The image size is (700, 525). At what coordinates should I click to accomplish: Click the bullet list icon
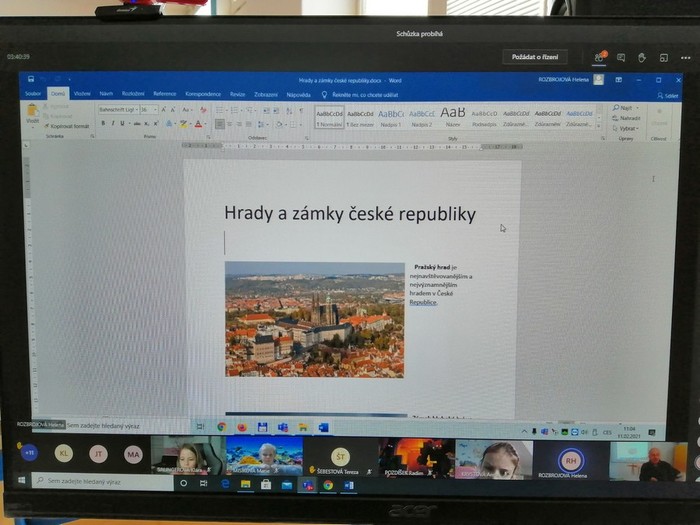click(220, 110)
